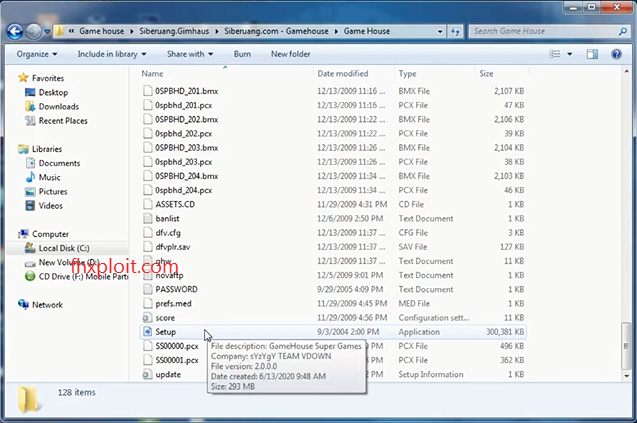This screenshot has width=637, height=423.
Task: Change view with the view icon
Action: (x=555, y=54)
